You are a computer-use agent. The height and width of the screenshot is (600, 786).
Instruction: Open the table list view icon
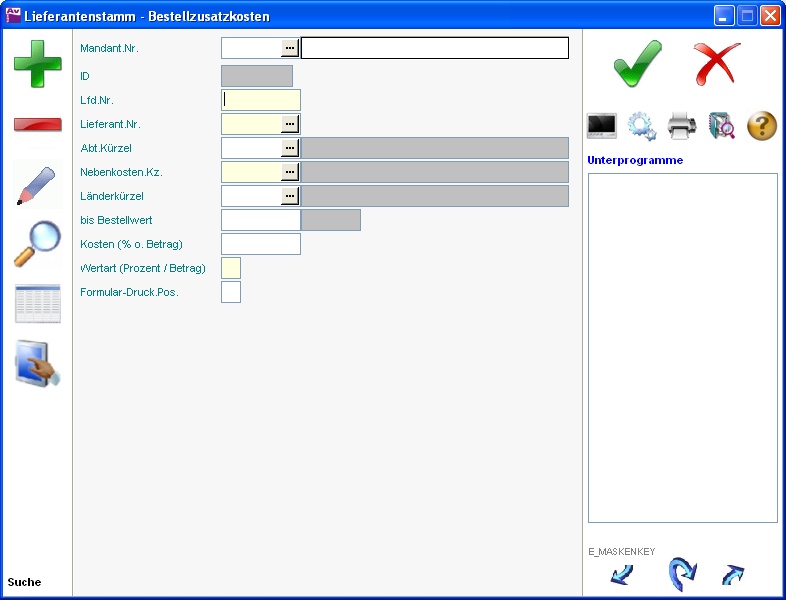37,304
